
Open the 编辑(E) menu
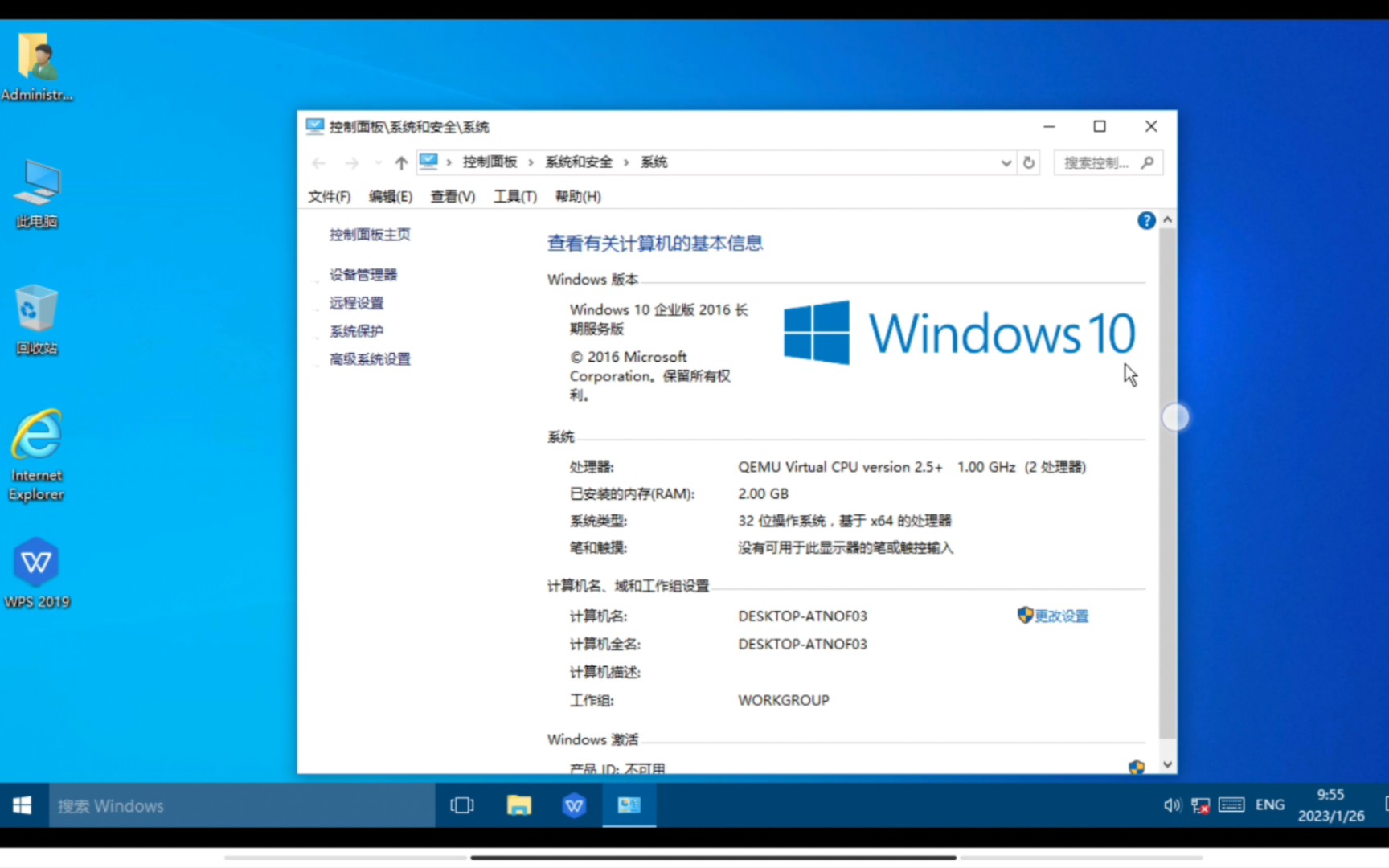[x=391, y=196]
